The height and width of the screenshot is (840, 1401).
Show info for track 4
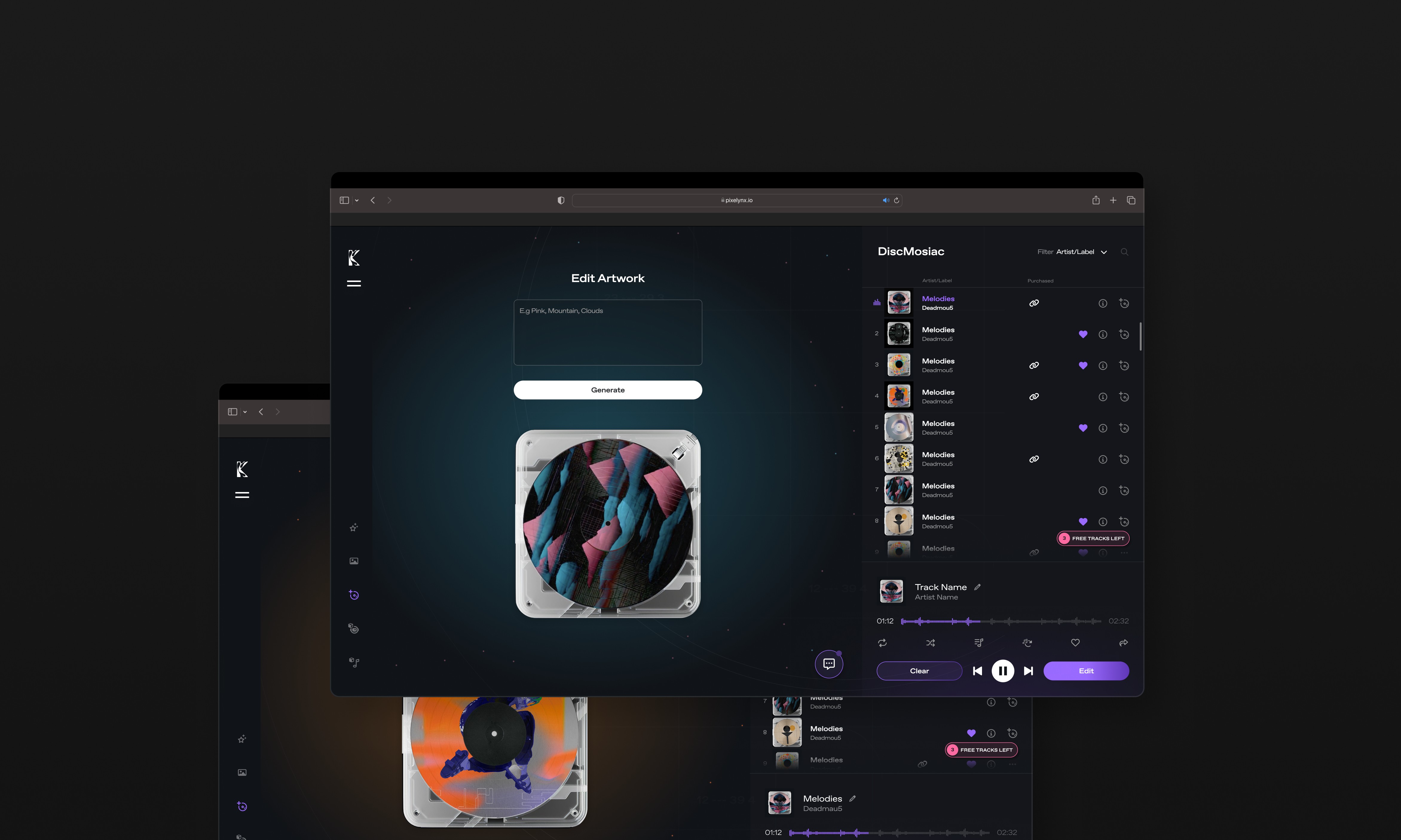[1102, 397]
